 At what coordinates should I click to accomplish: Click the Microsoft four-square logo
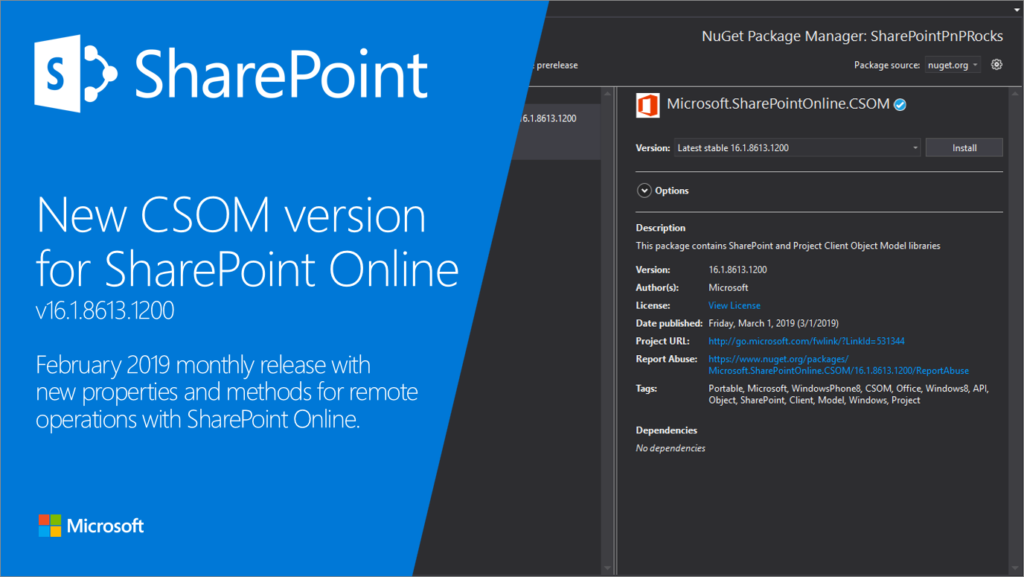[x=50, y=526]
